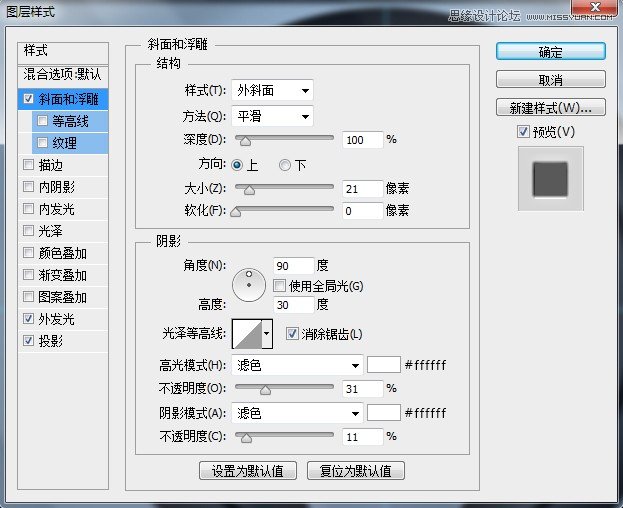
Task: Enable the 等高线 checkbox
Action: click(42, 120)
